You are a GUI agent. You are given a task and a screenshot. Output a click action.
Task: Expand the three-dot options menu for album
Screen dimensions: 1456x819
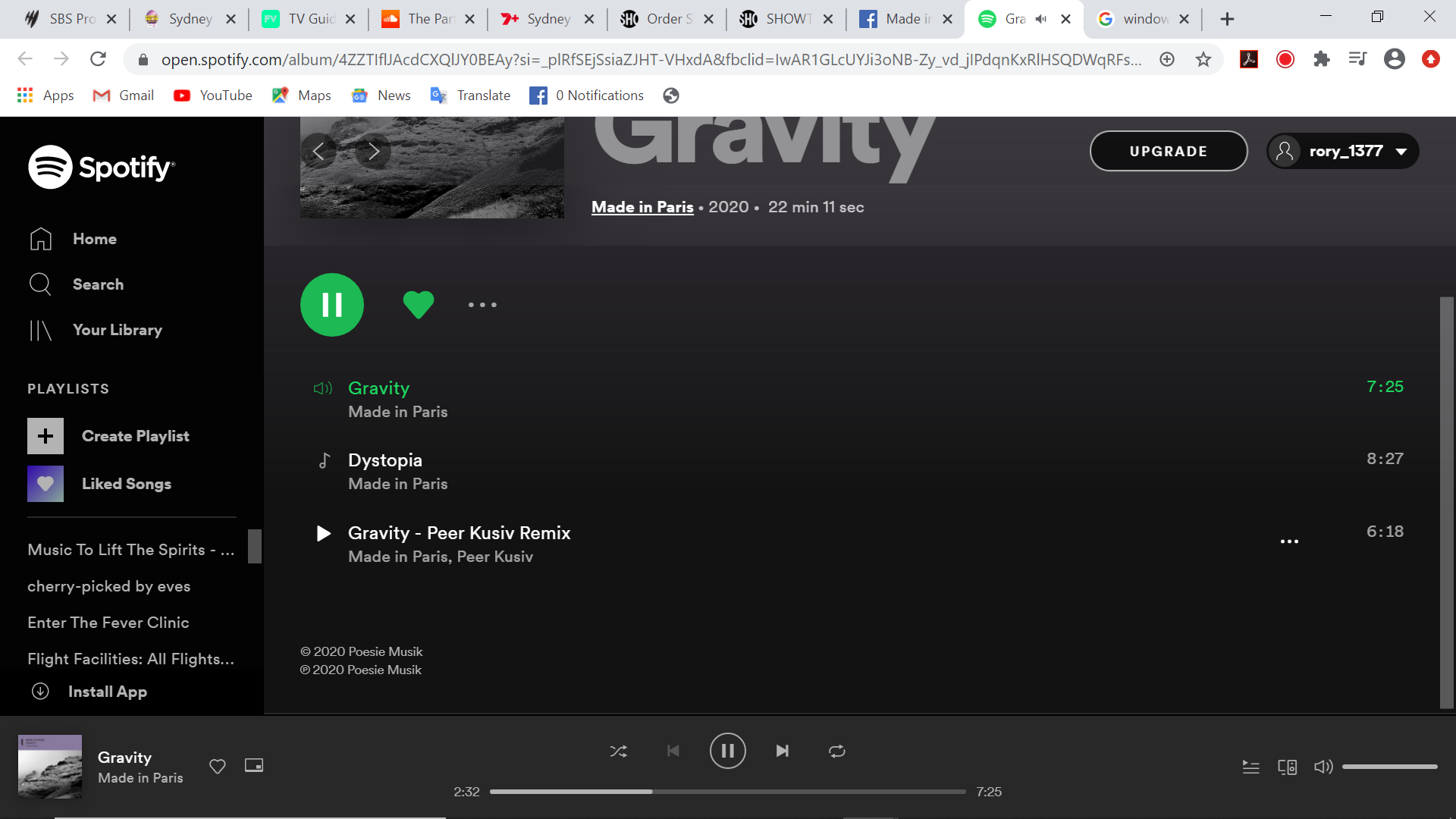[481, 305]
